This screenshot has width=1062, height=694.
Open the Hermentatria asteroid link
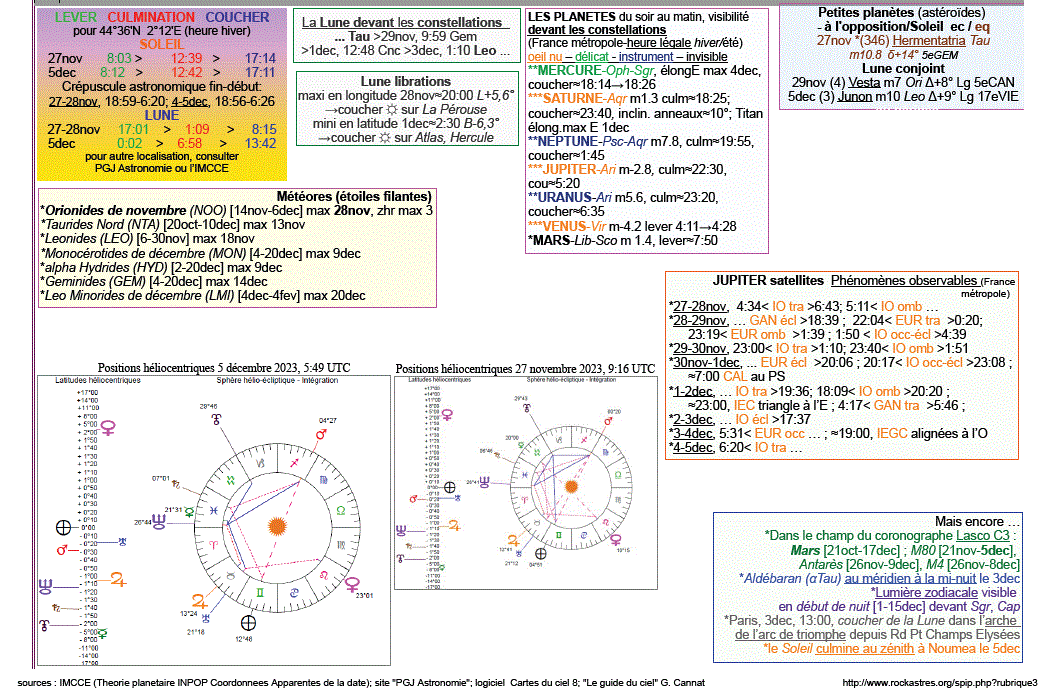pos(929,41)
